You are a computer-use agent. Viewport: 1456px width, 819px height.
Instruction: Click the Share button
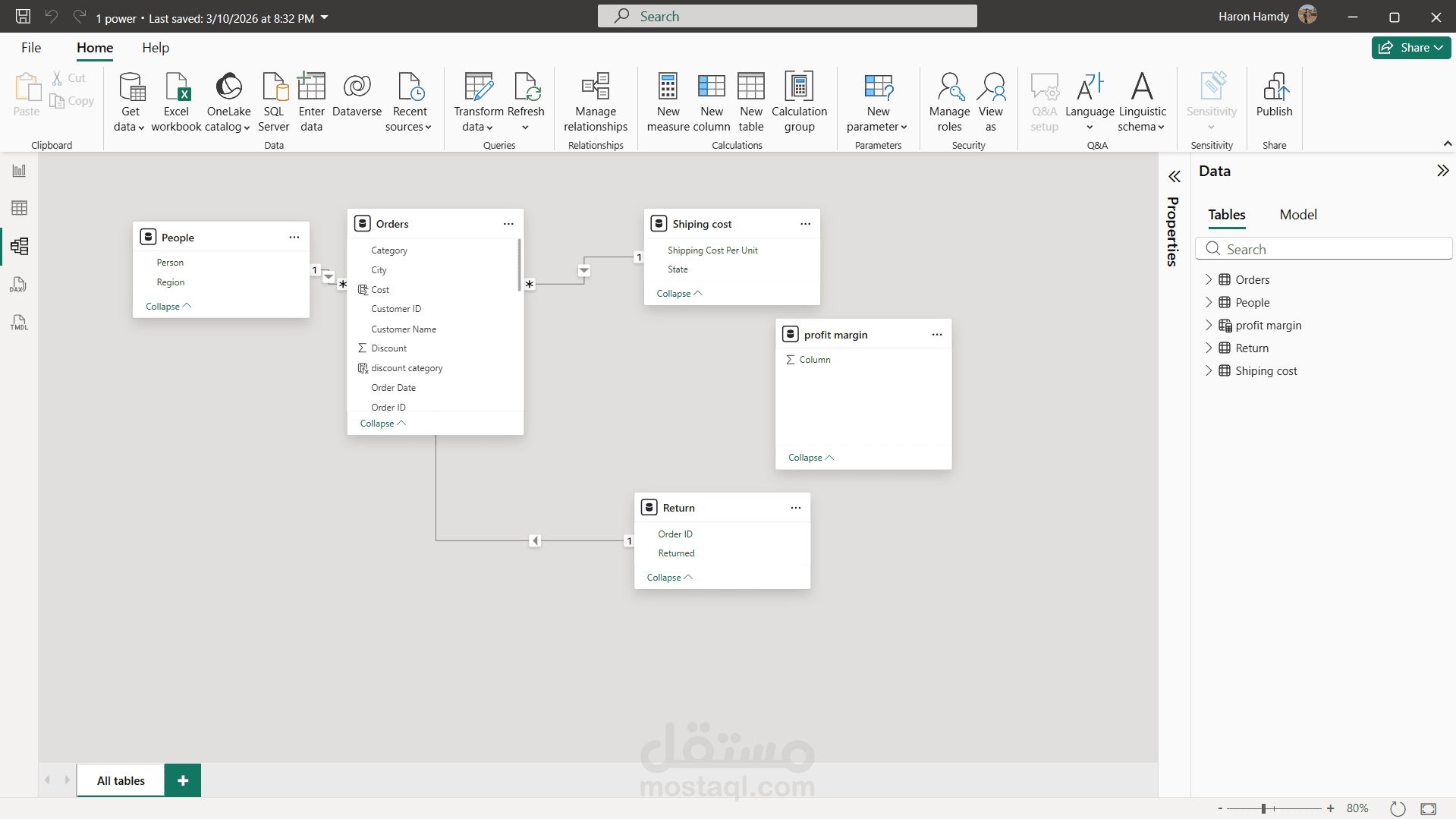(1411, 48)
